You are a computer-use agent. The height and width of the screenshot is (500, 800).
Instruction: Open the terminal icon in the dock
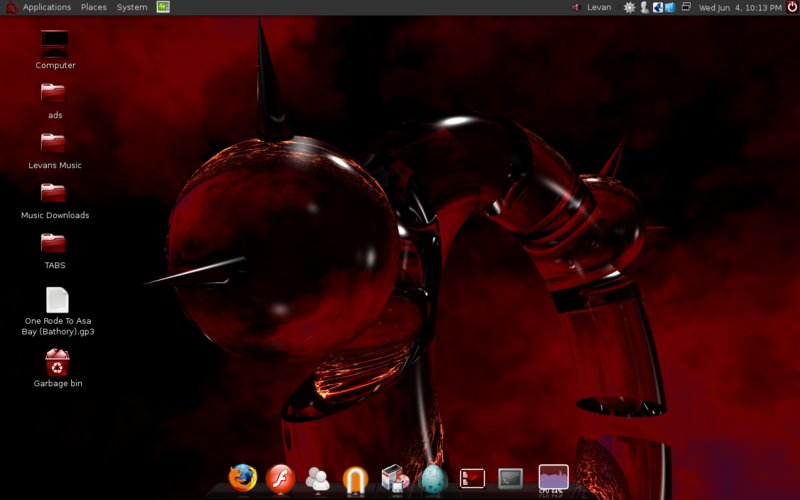(510, 479)
